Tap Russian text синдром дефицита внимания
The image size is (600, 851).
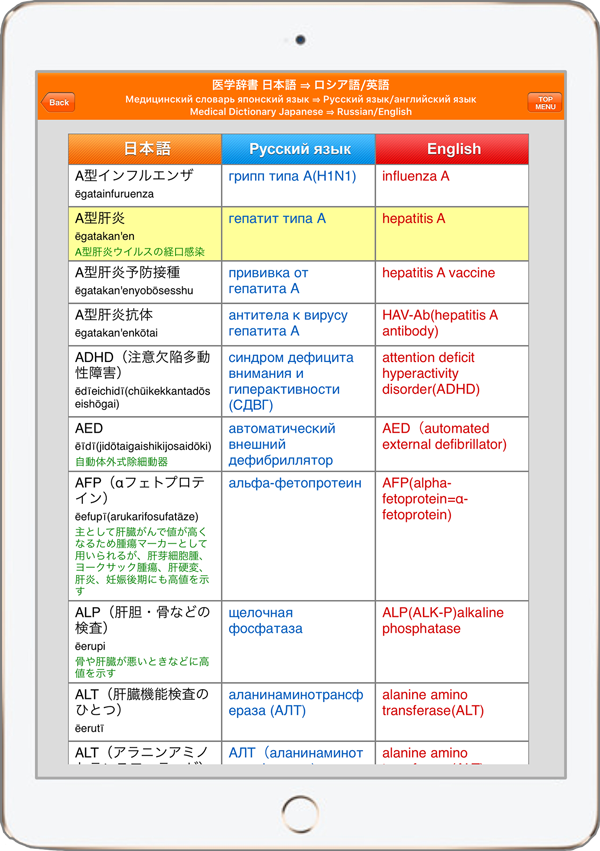click(x=291, y=365)
